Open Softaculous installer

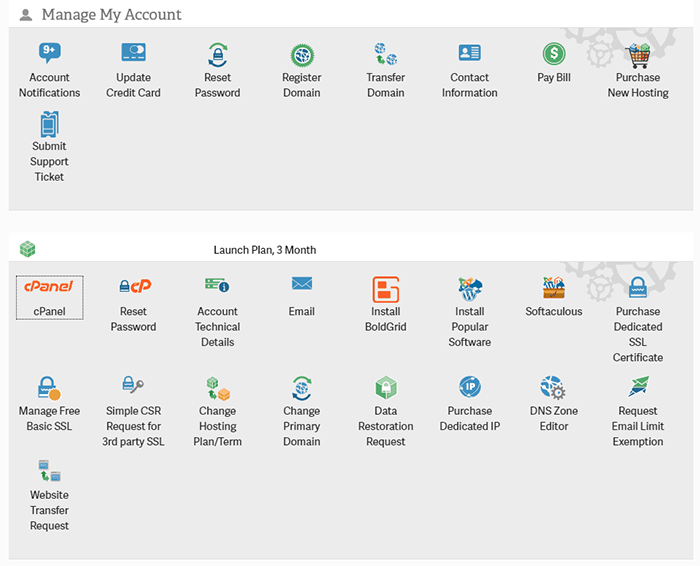click(x=553, y=288)
